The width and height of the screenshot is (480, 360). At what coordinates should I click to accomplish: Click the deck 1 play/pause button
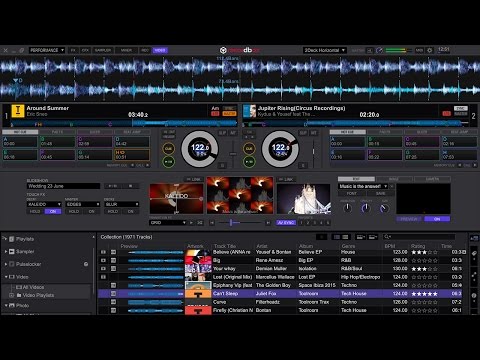click(x=169, y=162)
